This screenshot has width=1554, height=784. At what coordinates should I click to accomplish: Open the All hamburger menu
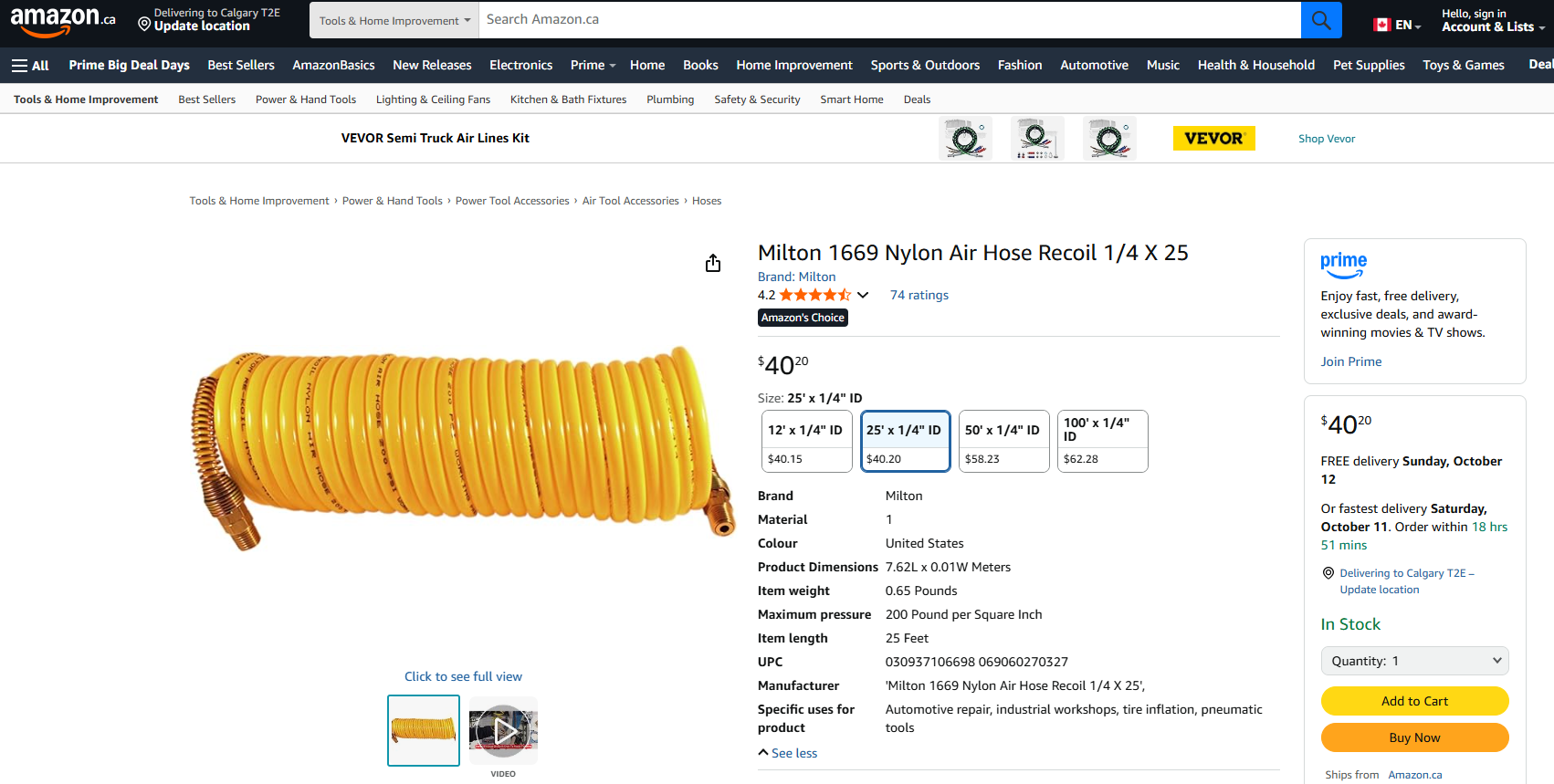(30, 65)
